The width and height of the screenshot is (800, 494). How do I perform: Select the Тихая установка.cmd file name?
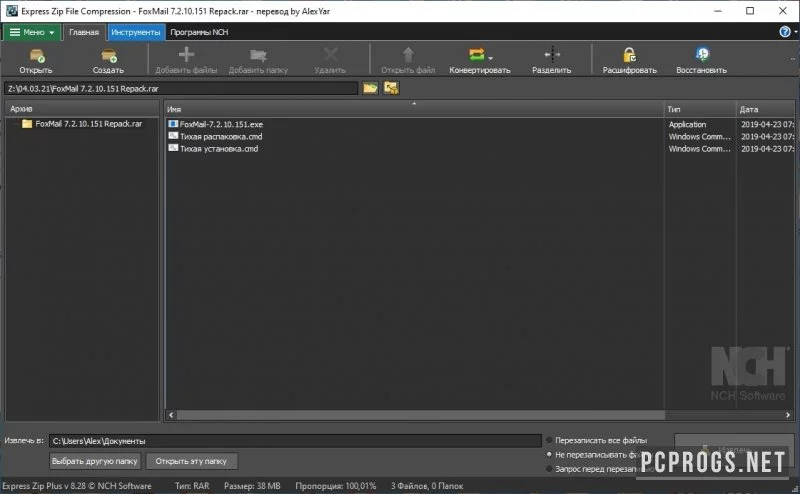click(219, 149)
